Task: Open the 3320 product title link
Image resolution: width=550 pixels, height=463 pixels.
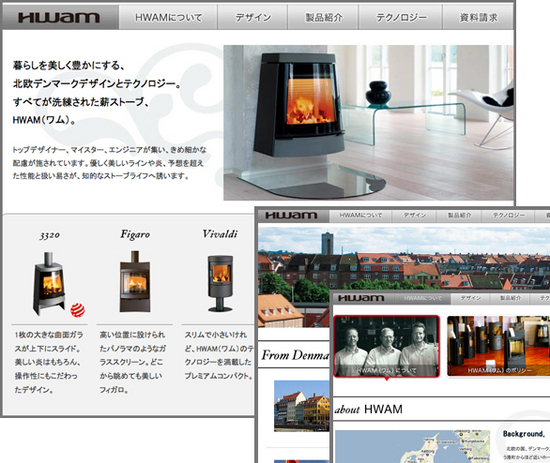Action: click(49, 235)
